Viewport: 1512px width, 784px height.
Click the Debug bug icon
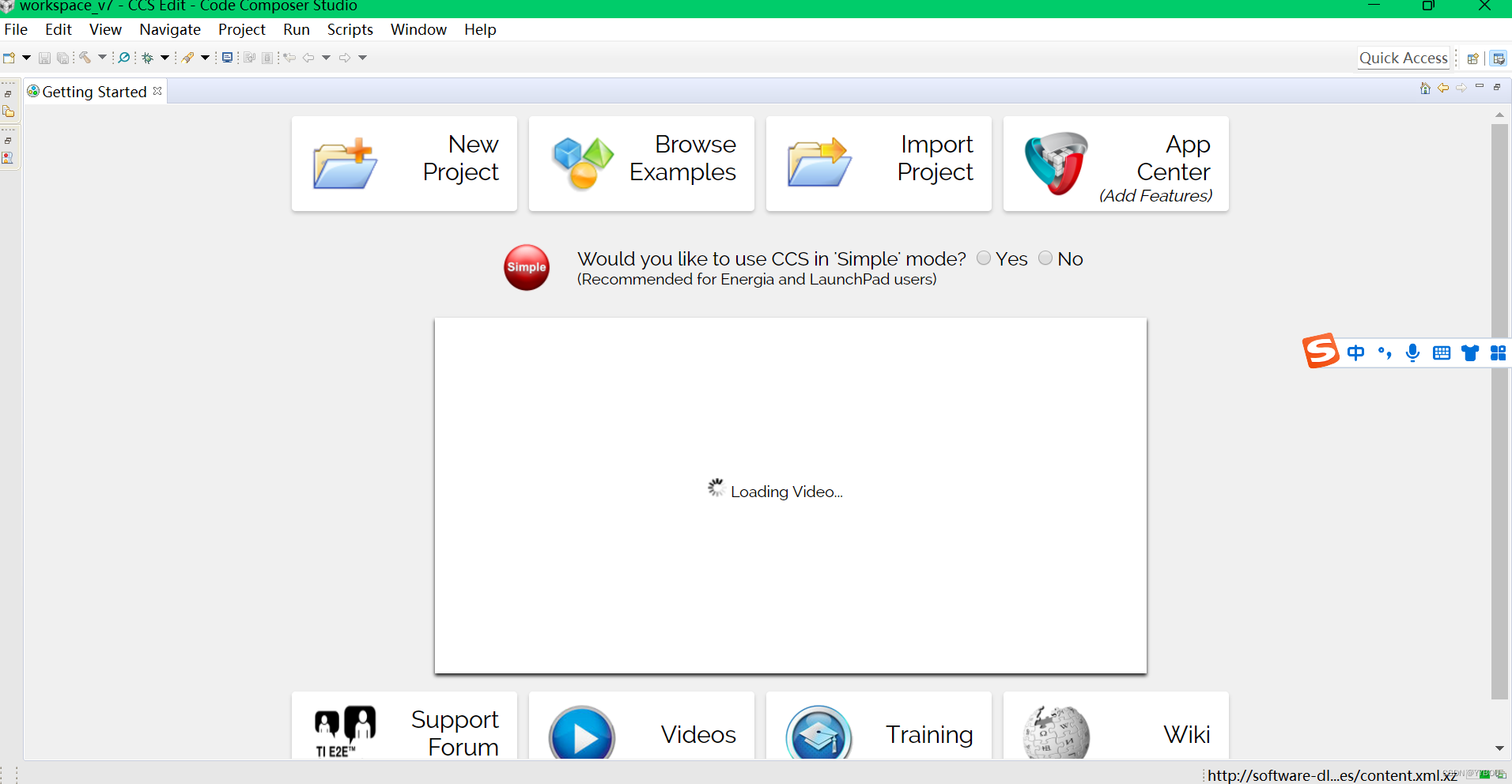pos(147,58)
